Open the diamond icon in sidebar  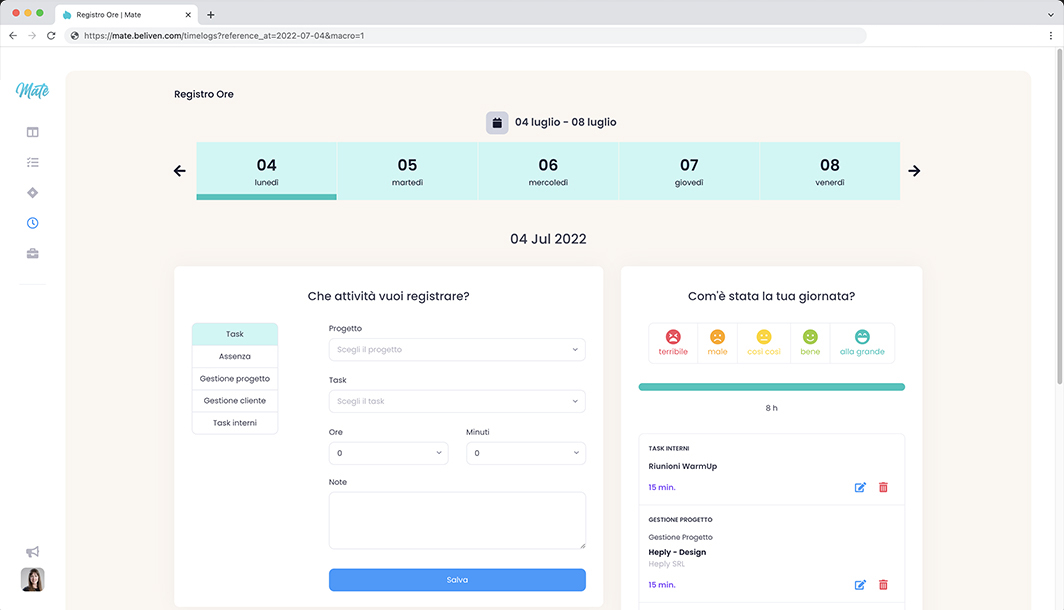(33, 193)
